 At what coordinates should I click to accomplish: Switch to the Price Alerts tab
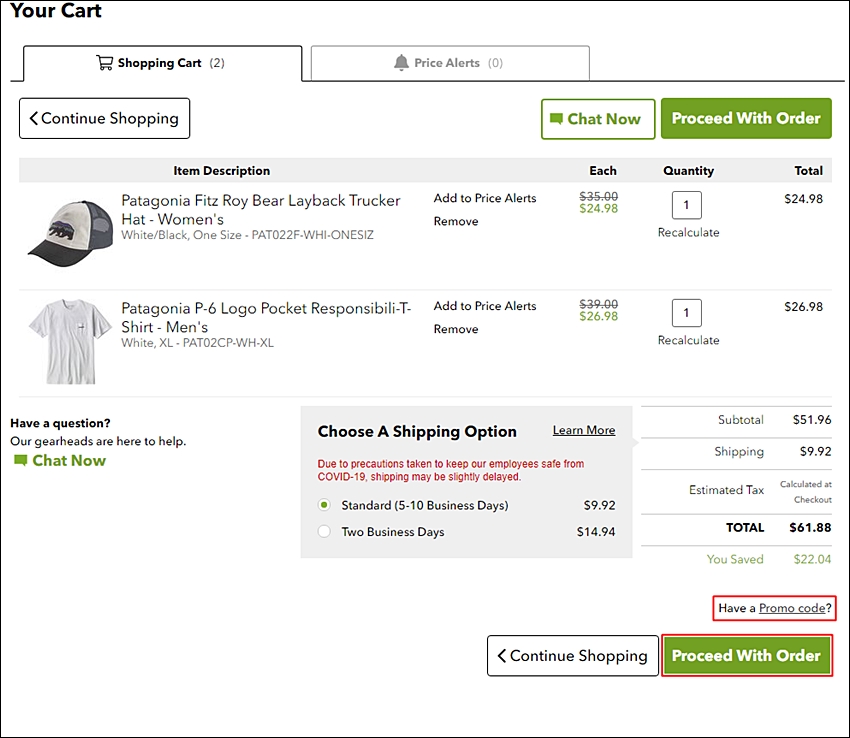[x=450, y=63]
